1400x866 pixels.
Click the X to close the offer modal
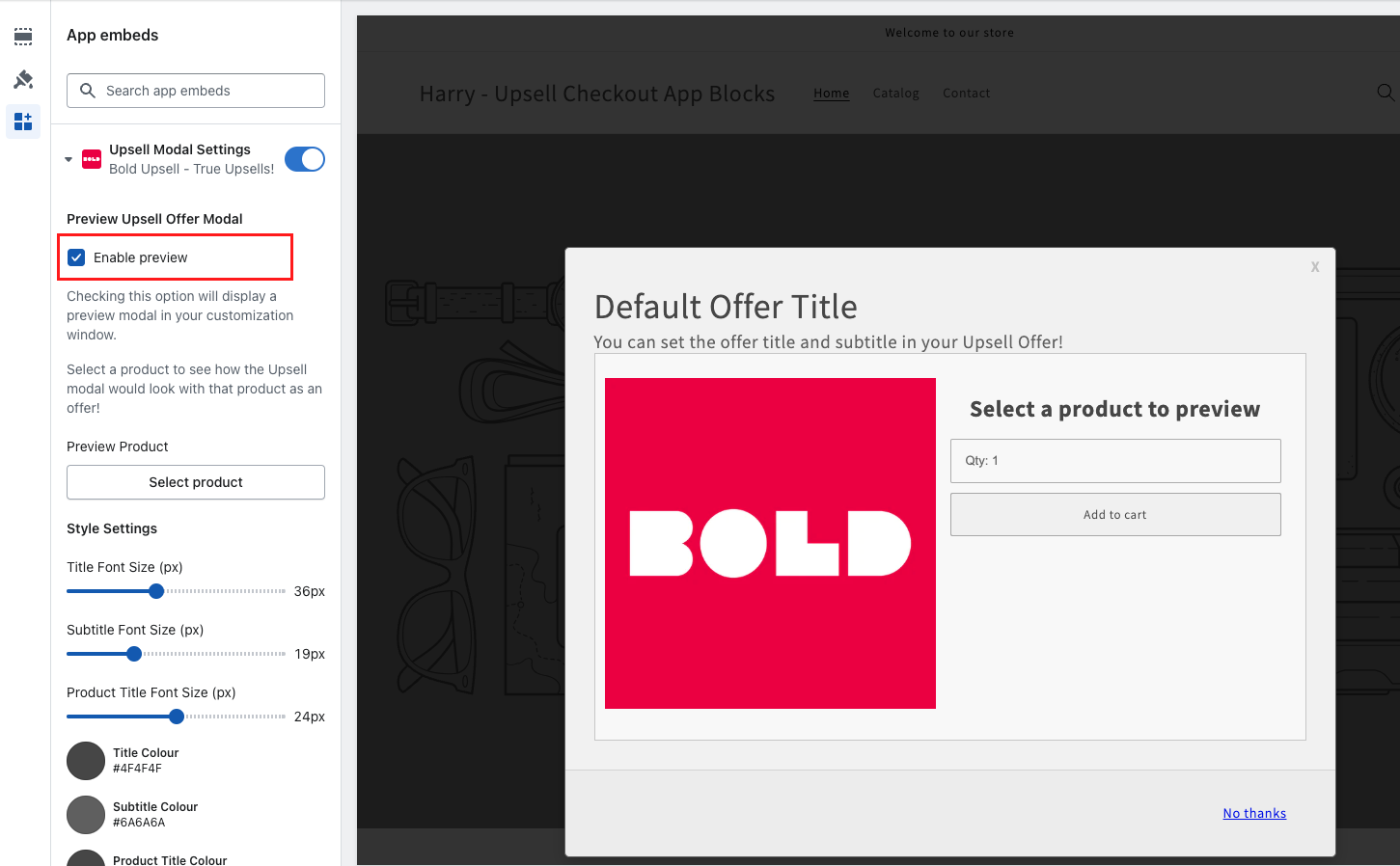[x=1314, y=266]
